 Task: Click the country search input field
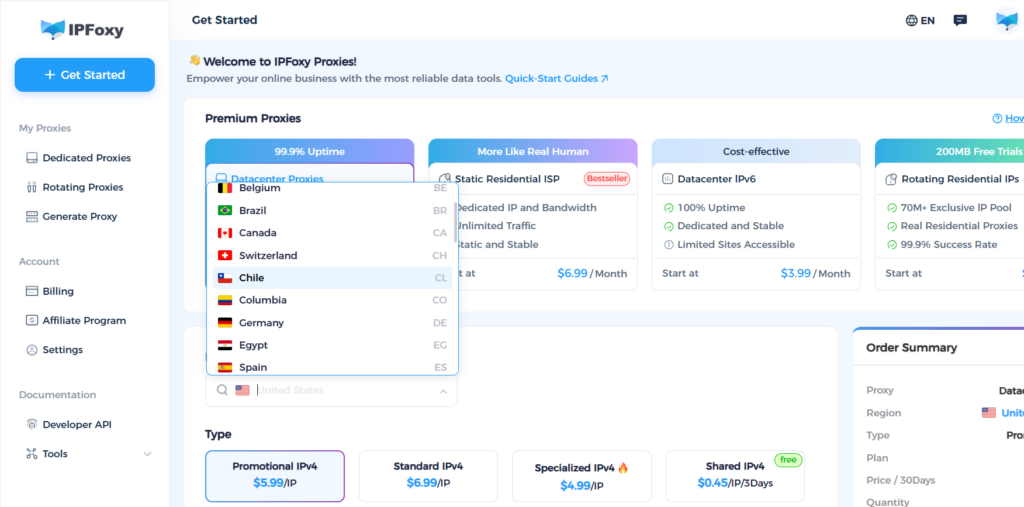point(340,391)
